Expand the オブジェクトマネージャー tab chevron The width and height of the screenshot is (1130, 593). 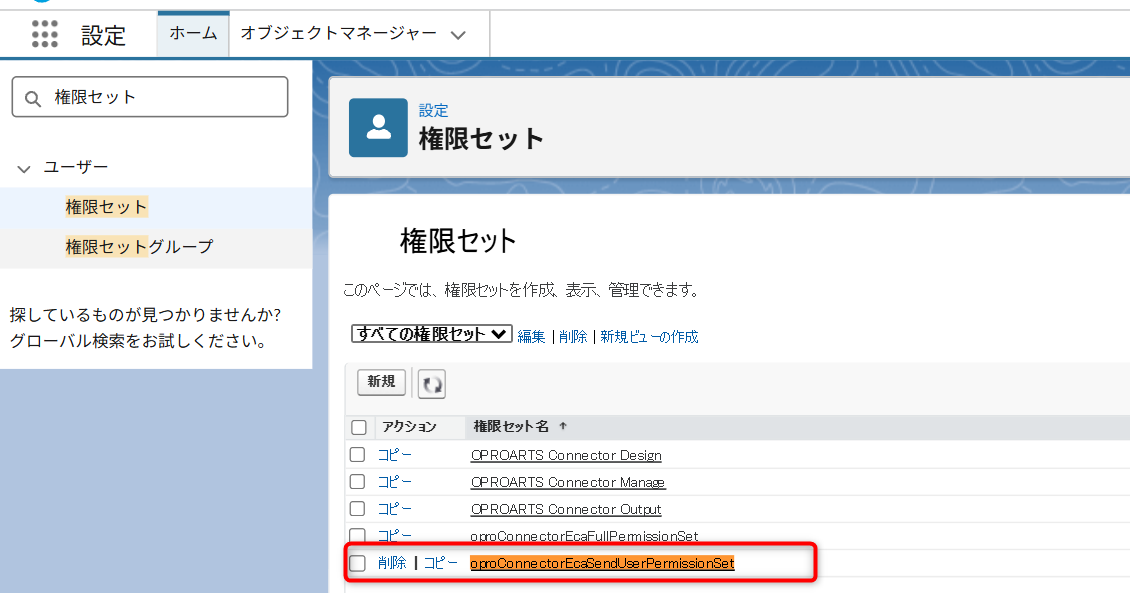[x=458, y=35]
